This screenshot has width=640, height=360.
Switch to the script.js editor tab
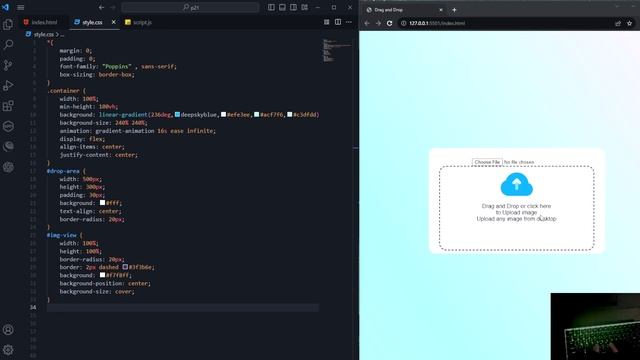(x=139, y=22)
